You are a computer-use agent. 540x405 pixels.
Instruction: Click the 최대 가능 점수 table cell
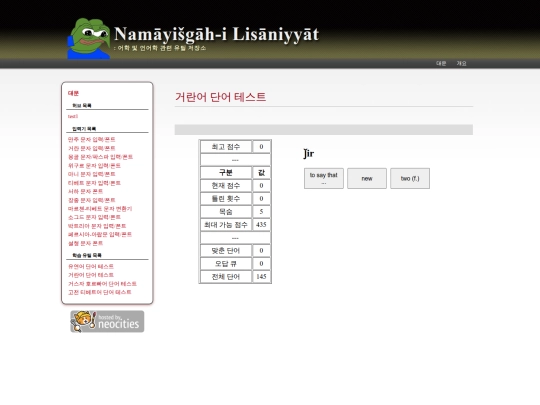coord(226,225)
